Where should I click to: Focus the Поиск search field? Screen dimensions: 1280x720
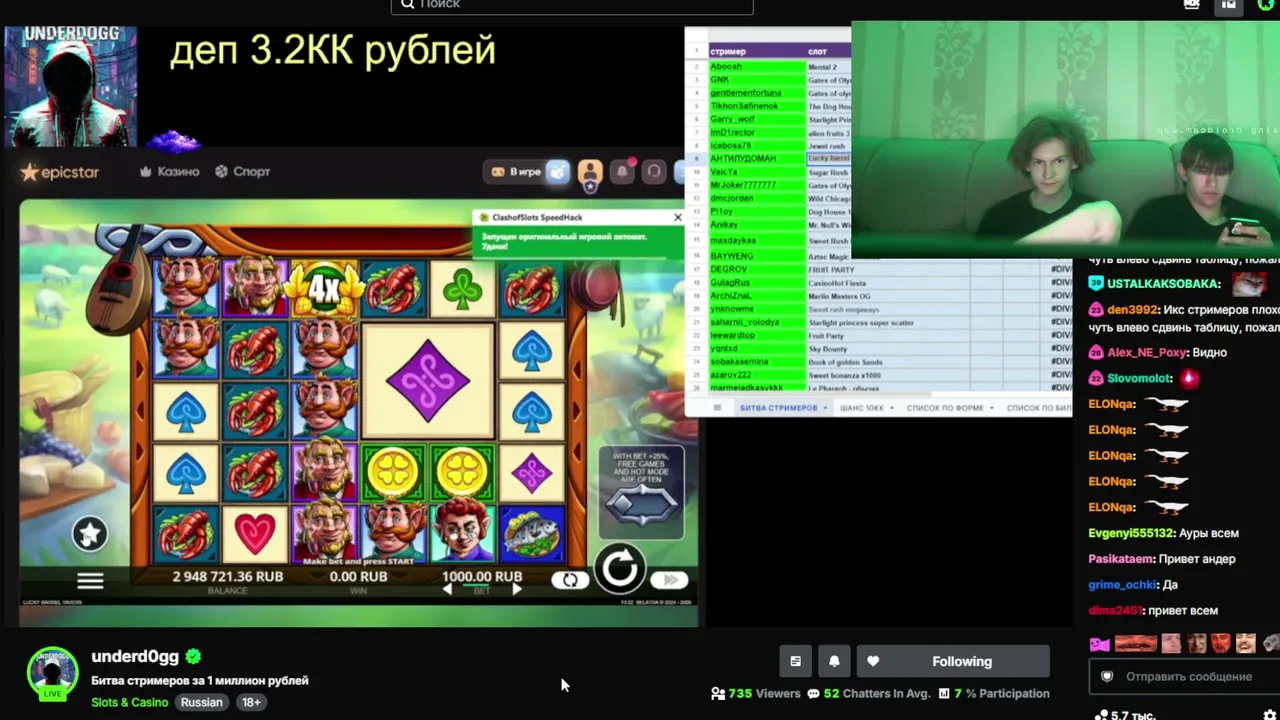pos(571,5)
